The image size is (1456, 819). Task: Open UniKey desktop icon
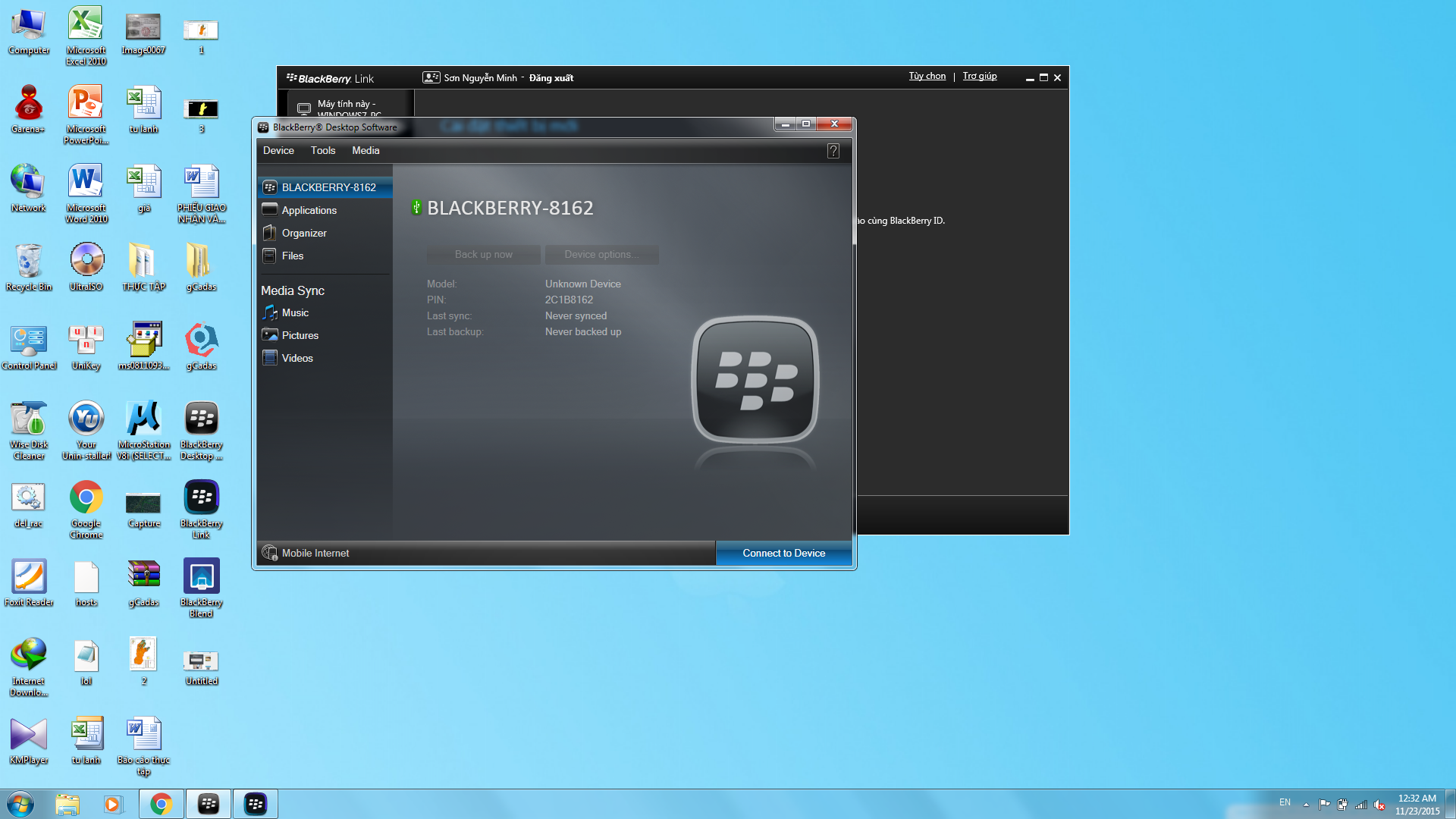pyautogui.click(x=86, y=347)
